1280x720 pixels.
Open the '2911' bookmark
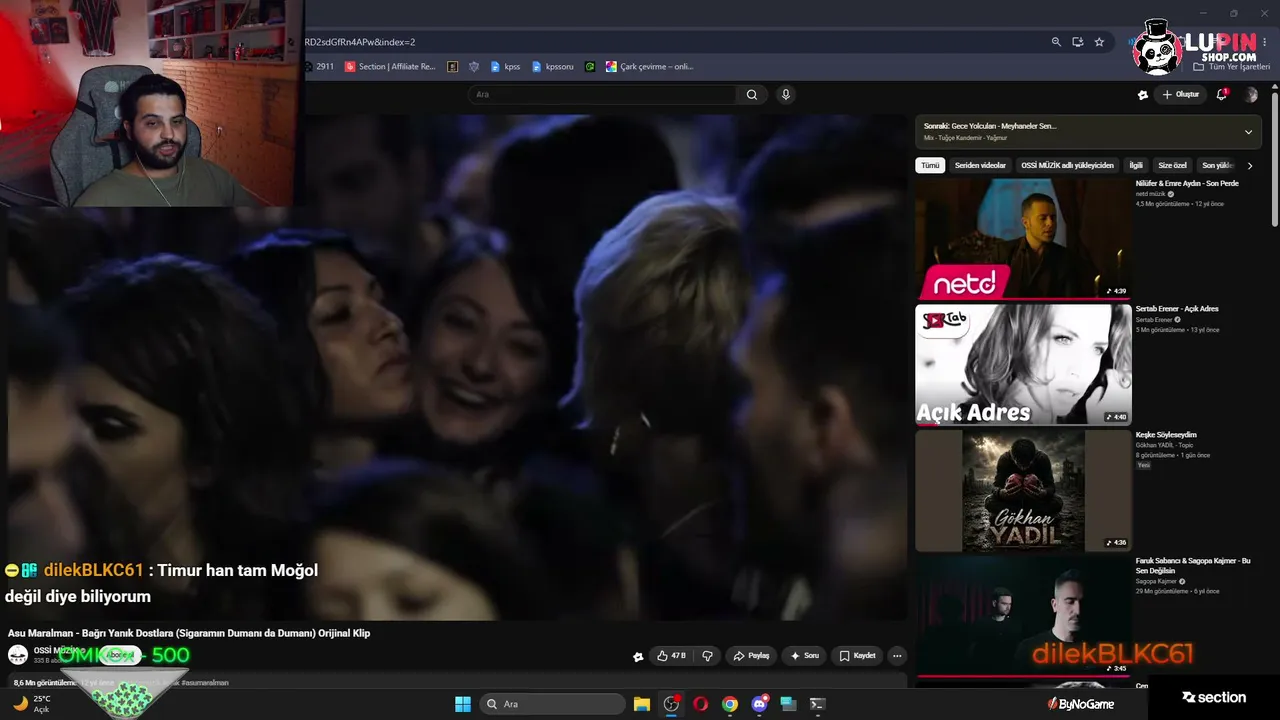click(x=319, y=67)
